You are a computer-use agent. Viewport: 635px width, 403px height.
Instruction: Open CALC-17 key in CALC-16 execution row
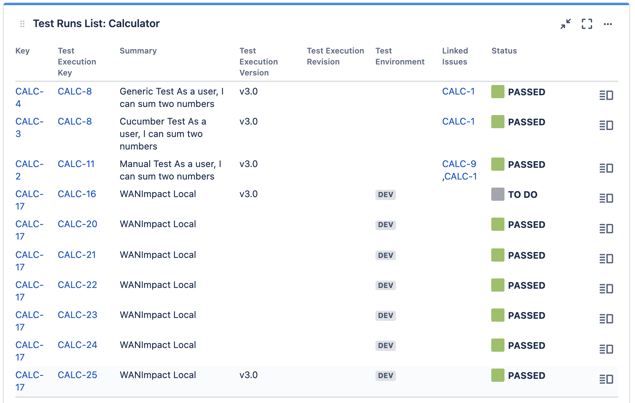[29, 200]
